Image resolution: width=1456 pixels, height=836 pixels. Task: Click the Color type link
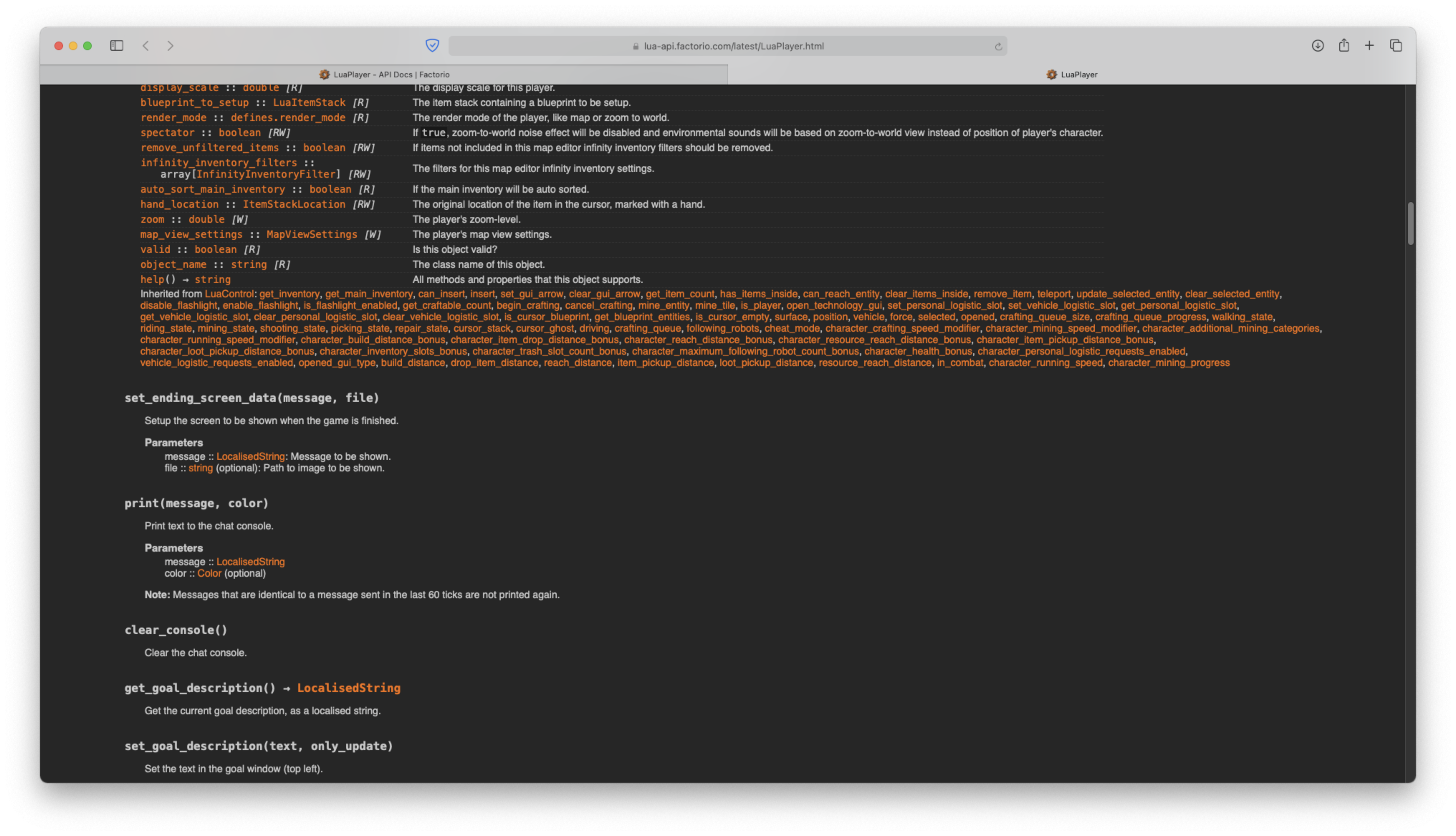pyautogui.click(x=209, y=573)
